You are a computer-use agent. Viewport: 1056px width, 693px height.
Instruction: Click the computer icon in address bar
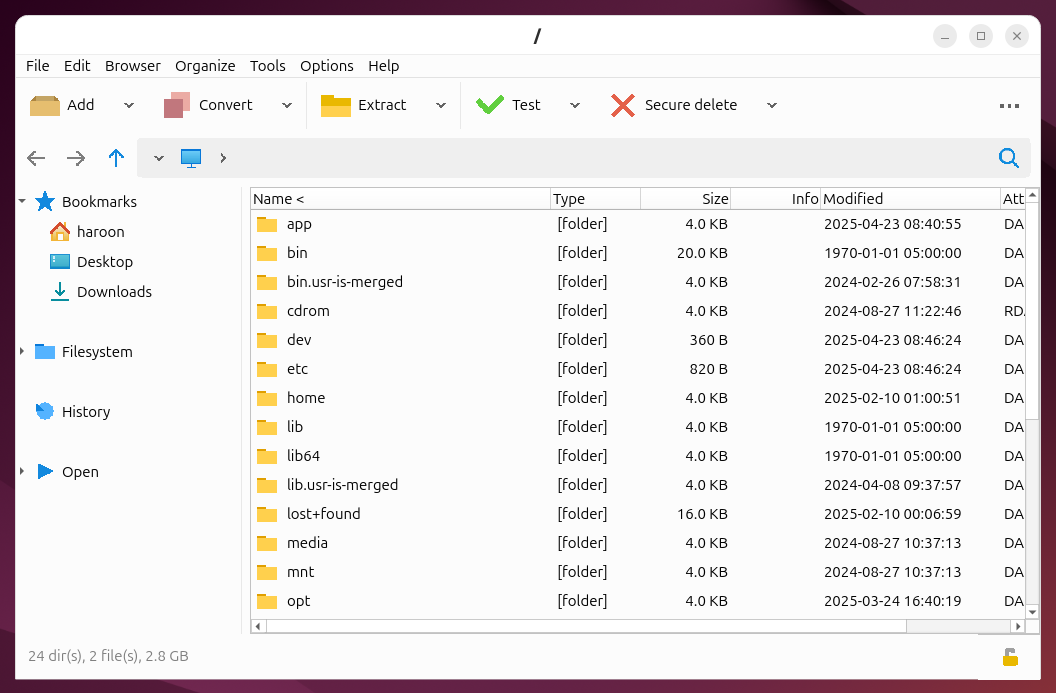click(191, 158)
